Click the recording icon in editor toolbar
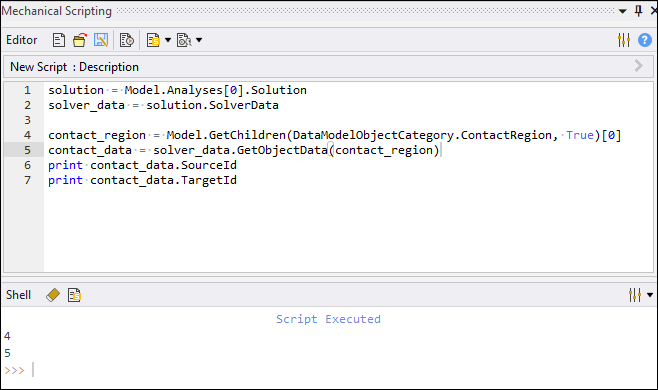Image resolution: width=658 pixels, height=390 pixels. point(184,40)
